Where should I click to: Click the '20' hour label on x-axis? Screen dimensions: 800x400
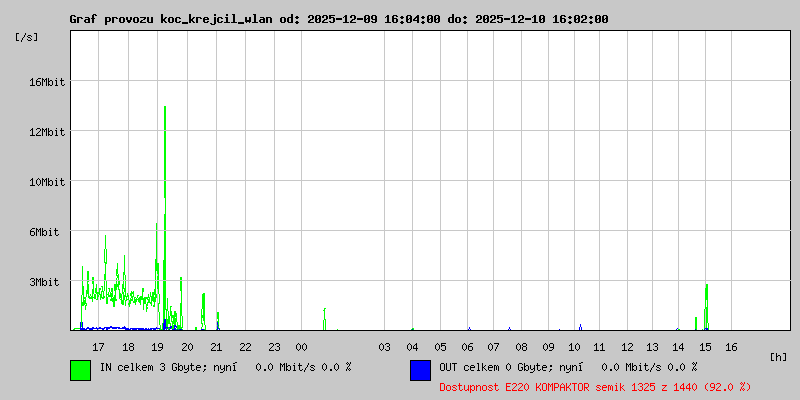[187, 347]
